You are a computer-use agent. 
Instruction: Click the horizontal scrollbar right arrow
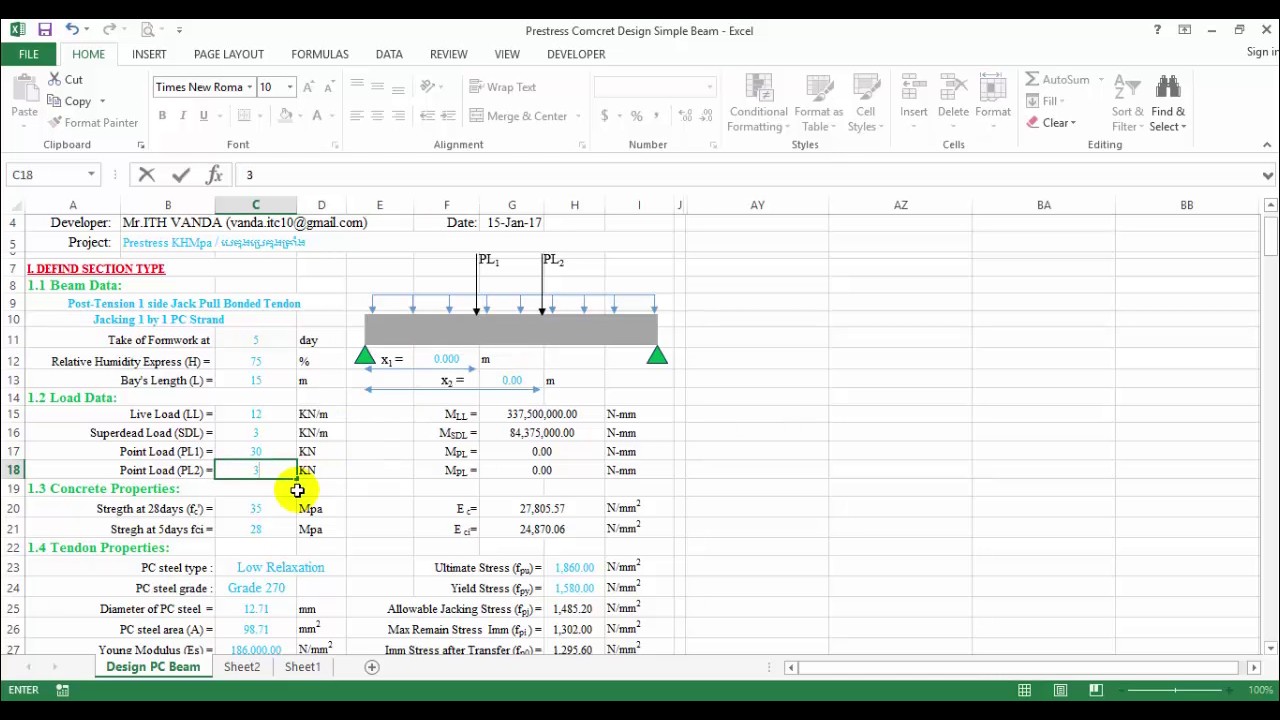point(1253,667)
